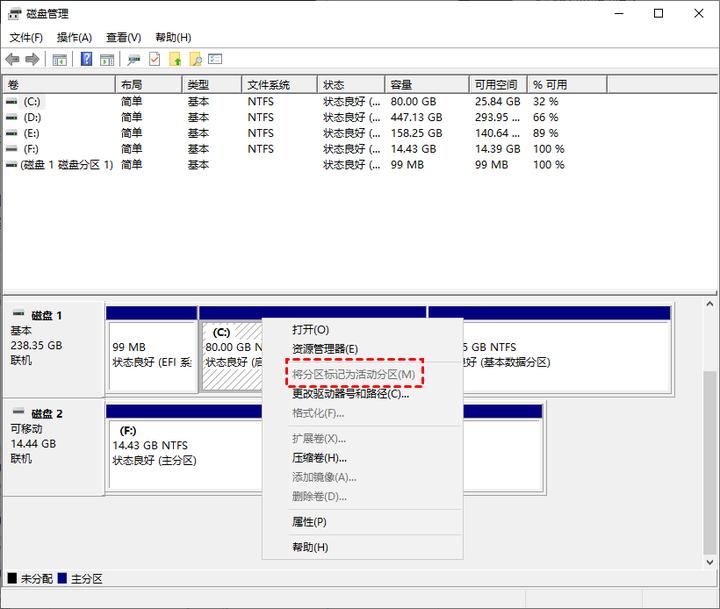Select 打开(O) in the context menu
Image resolution: width=720 pixels, height=609 pixels.
pyautogui.click(x=310, y=329)
